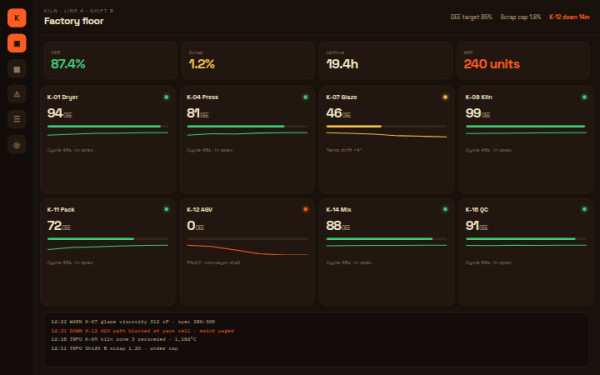Open the 240 units WIP summary card

[523, 60]
